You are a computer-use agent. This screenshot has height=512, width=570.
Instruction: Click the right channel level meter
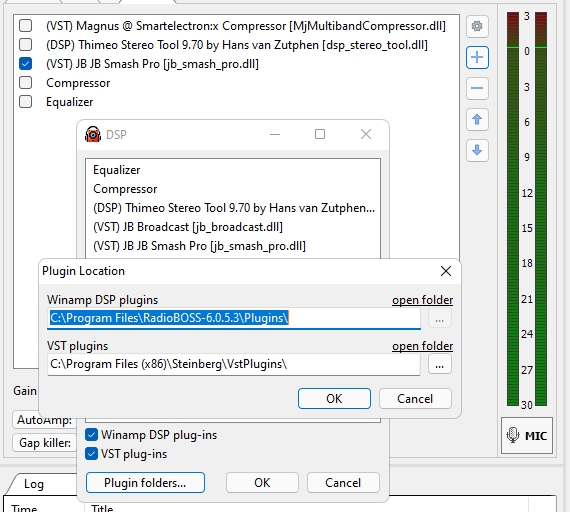point(541,209)
